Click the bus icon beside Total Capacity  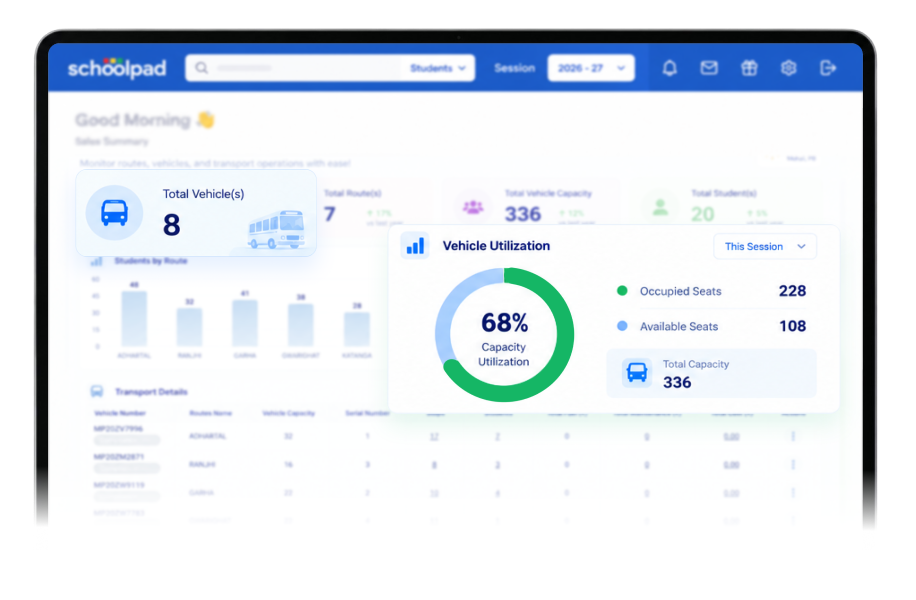[636, 372]
